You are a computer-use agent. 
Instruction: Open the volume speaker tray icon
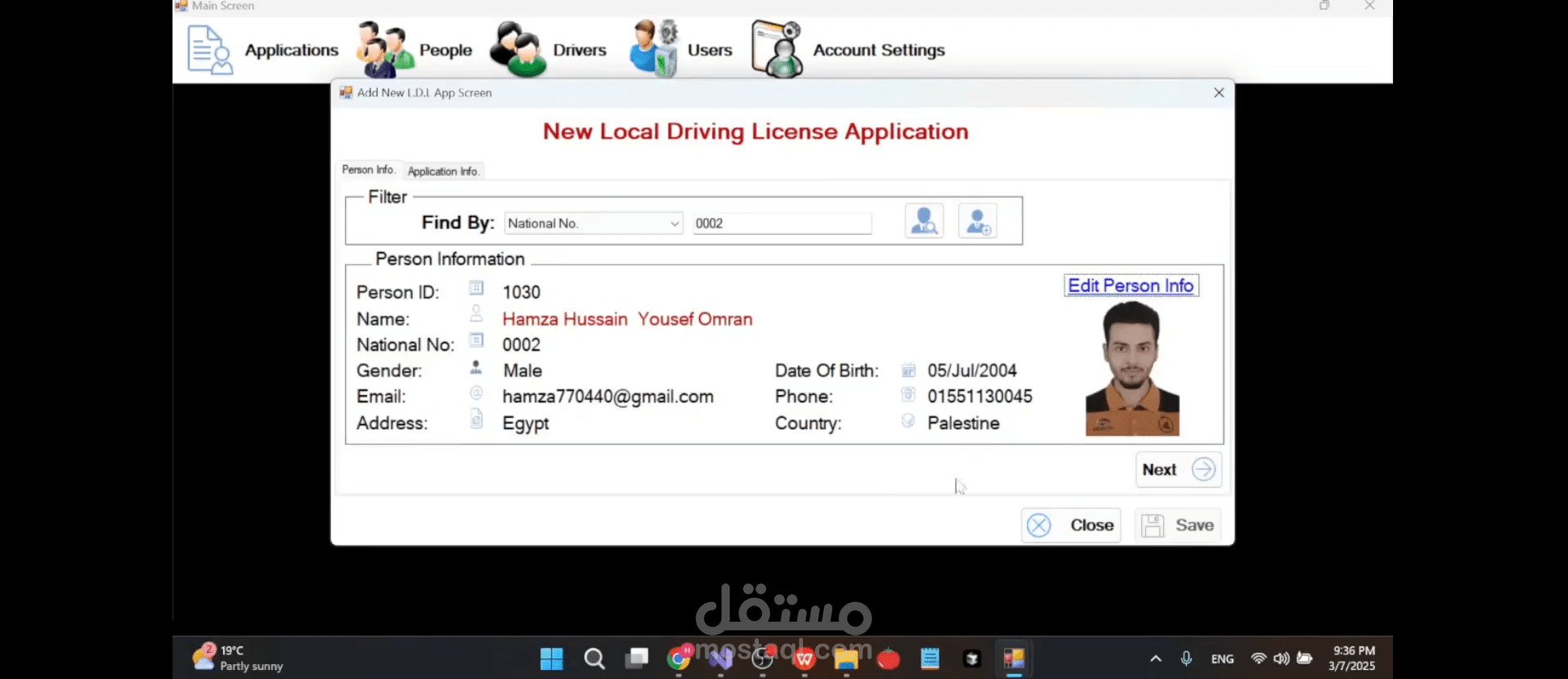coord(1281,659)
